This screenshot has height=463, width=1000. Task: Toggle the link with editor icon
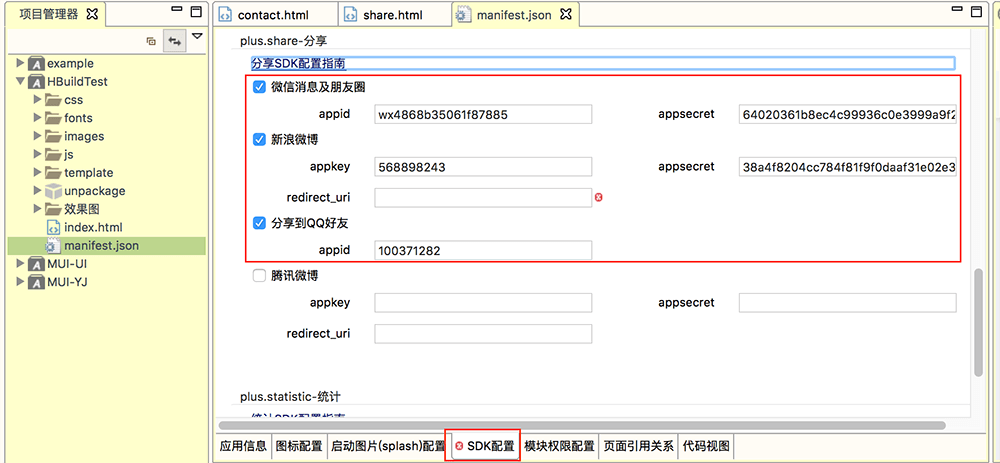point(175,41)
